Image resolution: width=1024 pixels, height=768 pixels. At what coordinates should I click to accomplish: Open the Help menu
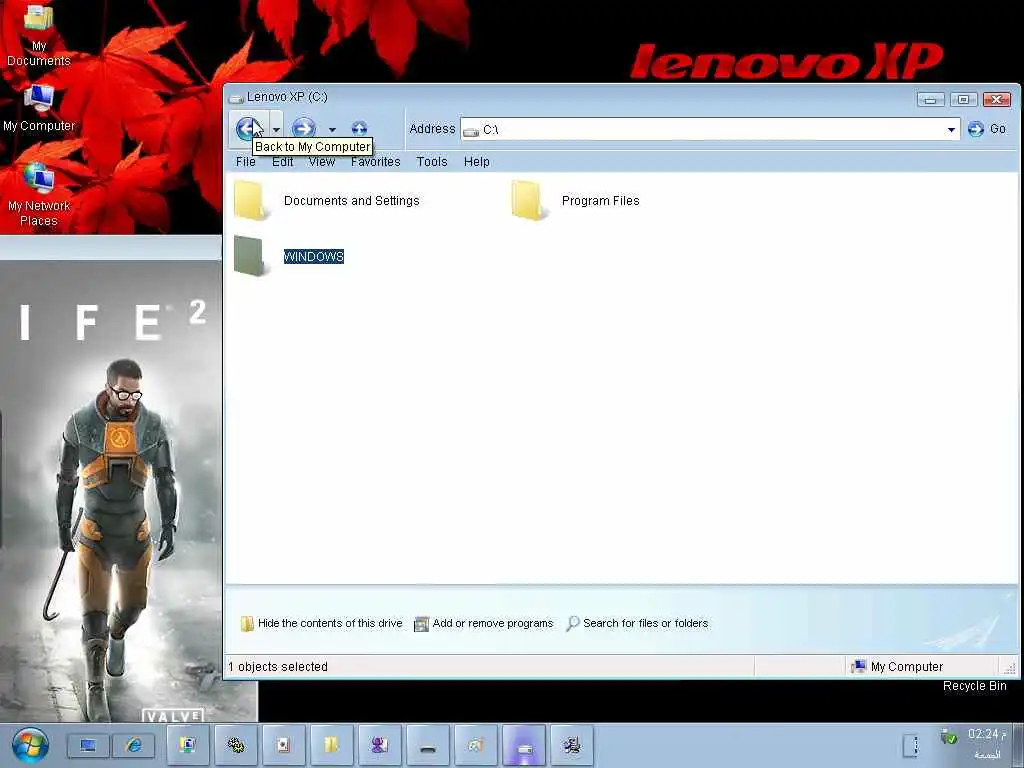click(477, 161)
